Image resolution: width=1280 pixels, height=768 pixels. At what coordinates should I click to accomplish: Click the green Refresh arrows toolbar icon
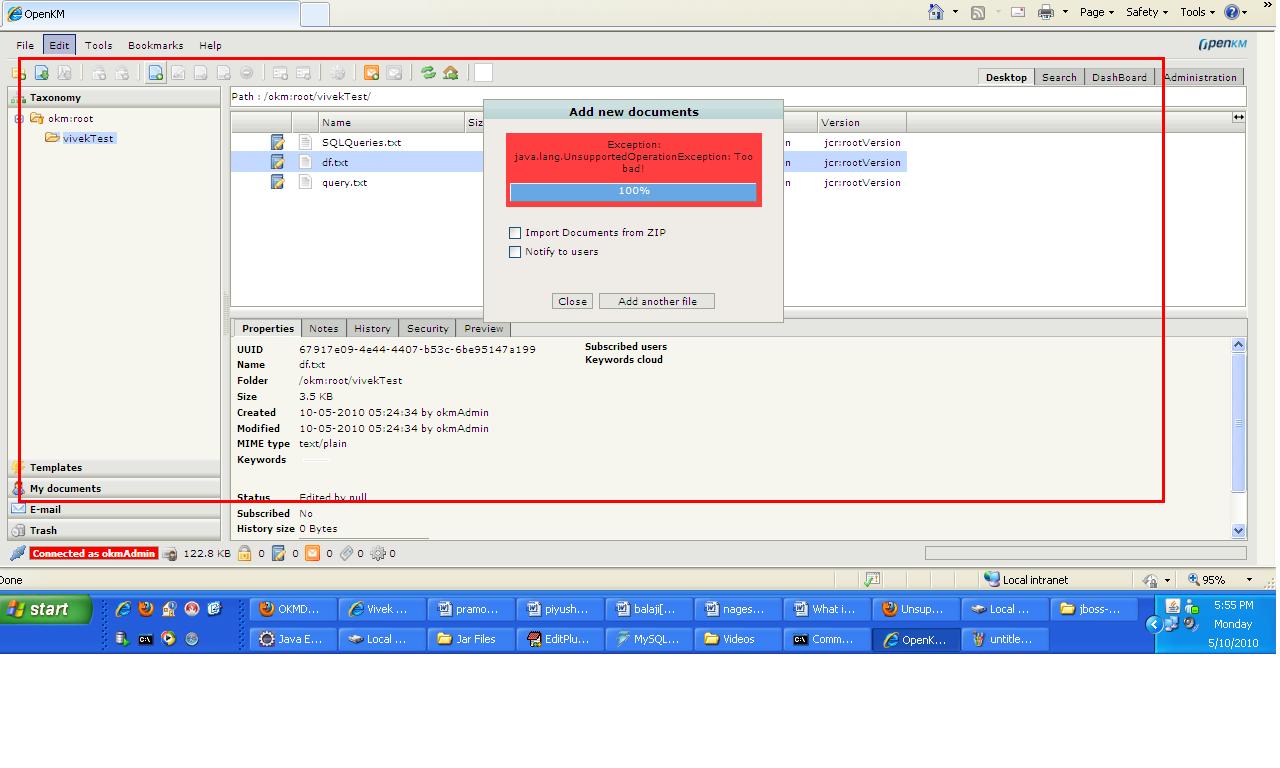click(429, 73)
